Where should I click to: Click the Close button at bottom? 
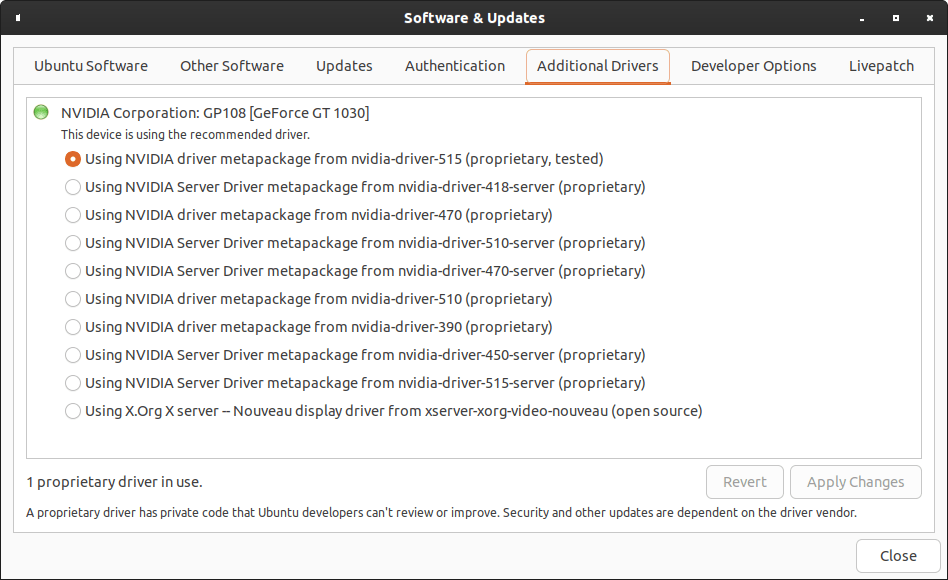tap(898, 556)
